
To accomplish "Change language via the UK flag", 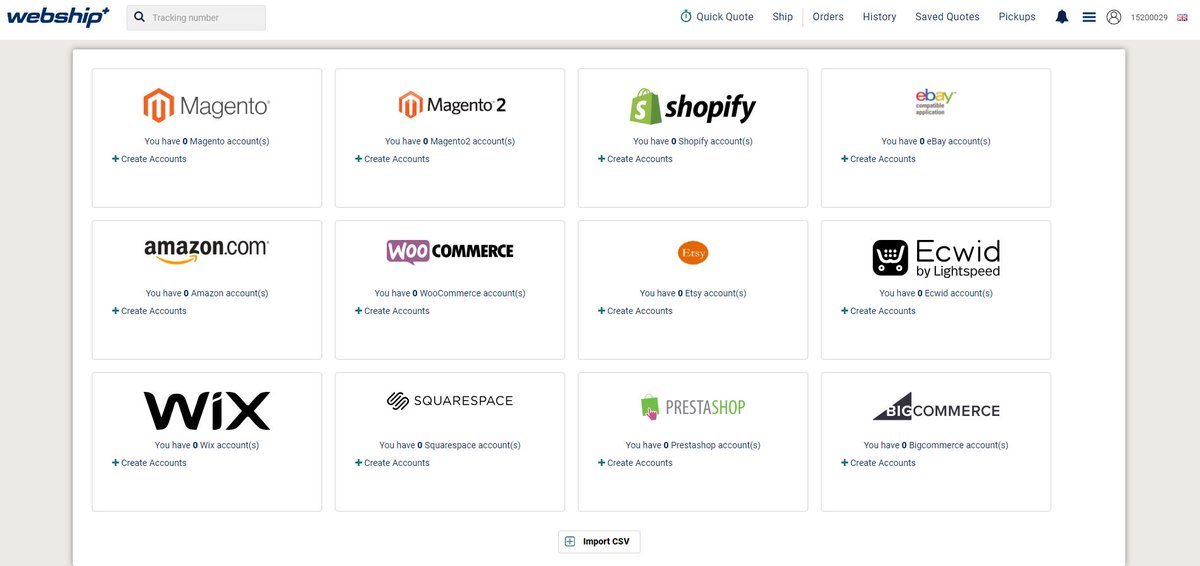I will pos(1184,17).
